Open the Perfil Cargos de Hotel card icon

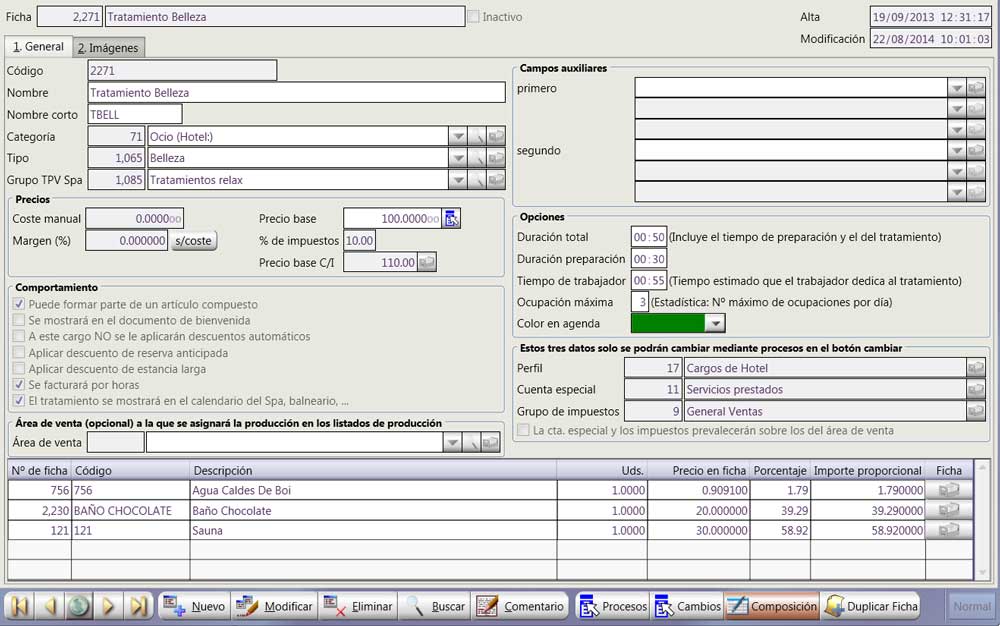[x=976, y=368]
